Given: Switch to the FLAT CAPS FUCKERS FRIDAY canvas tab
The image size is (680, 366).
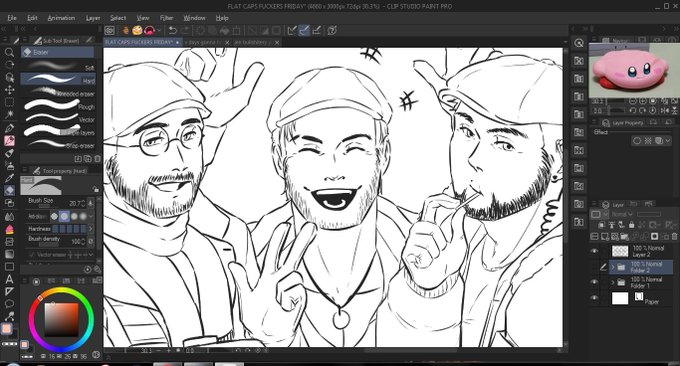Looking at the screenshot, I should (142, 42).
